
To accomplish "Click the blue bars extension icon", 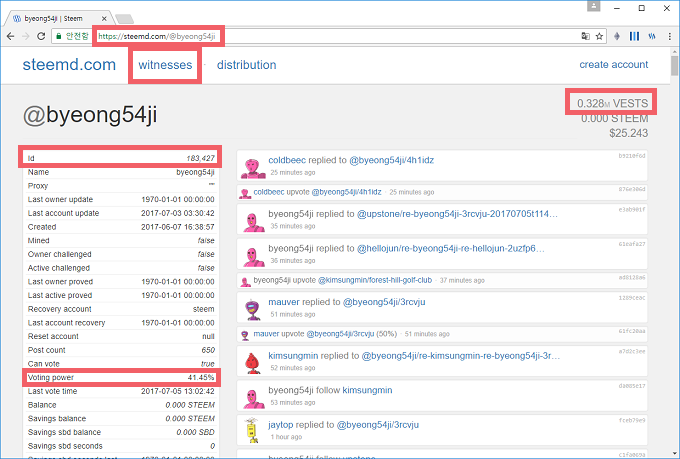I will (x=634, y=36).
